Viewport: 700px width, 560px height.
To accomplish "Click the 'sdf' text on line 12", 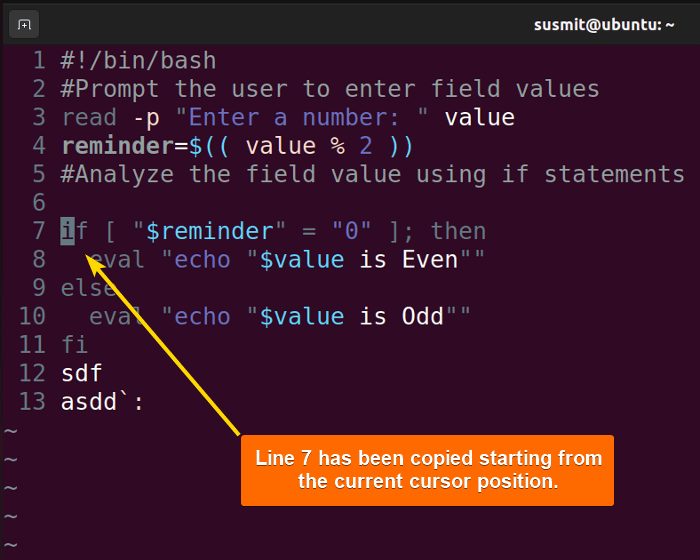I will coord(82,373).
